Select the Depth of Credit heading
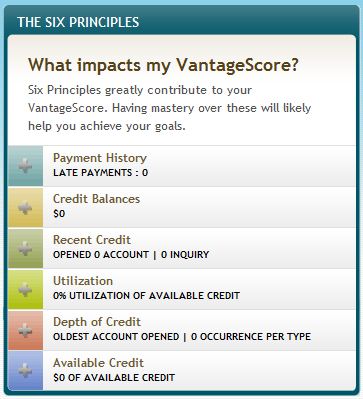This screenshot has height=399, width=363. point(97,322)
